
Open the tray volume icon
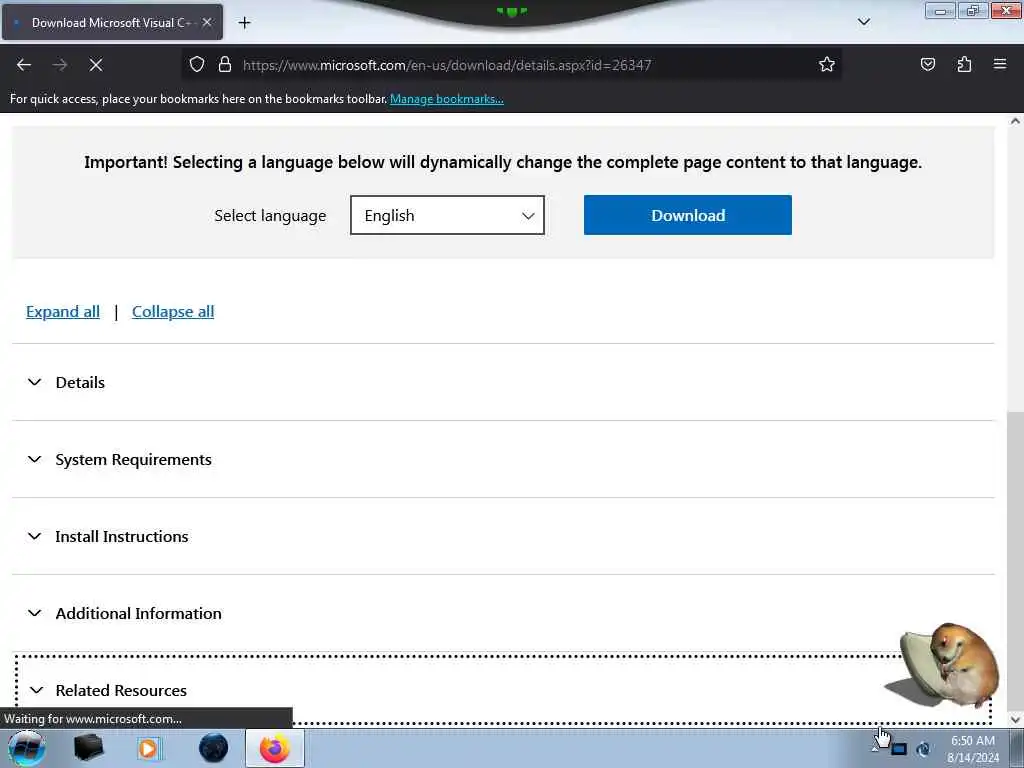pyautogui.click(x=923, y=749)
